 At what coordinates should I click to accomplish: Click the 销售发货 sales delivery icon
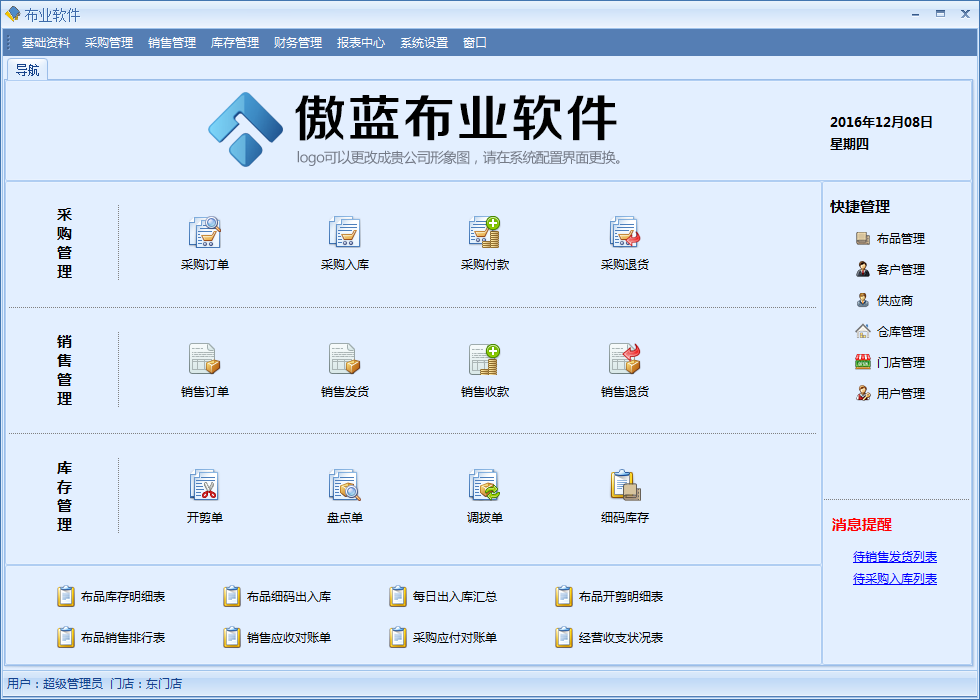[345, 360]
